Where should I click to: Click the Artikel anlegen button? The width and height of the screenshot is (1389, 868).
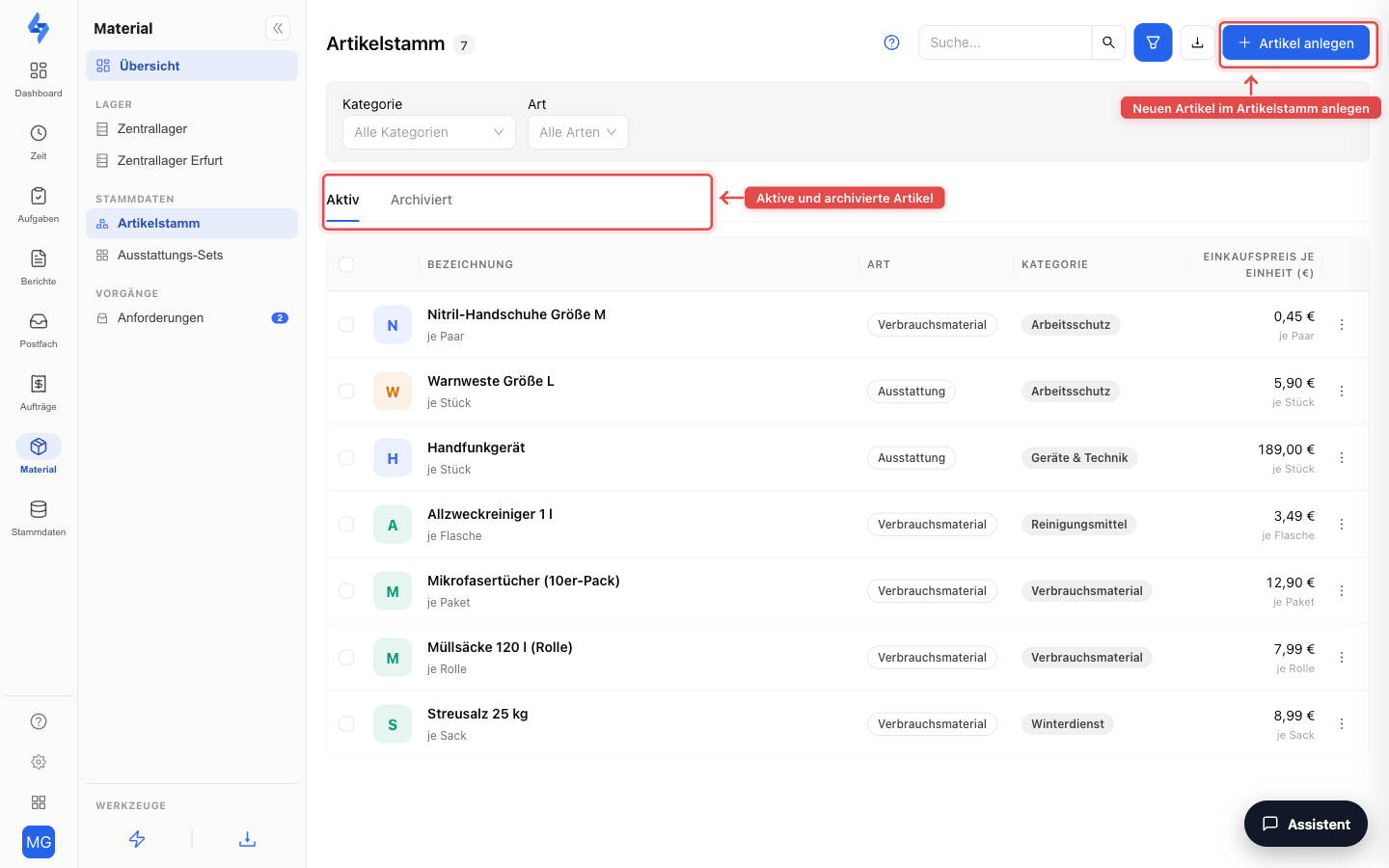pyautogui.click(x=1296, y=42)
